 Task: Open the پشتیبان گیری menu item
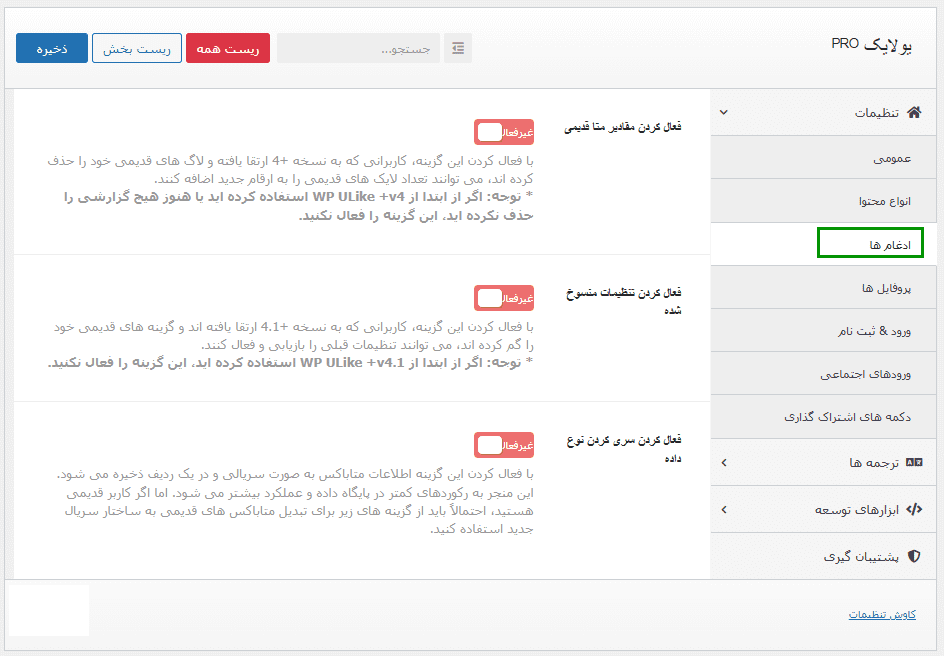coord(824,557)
